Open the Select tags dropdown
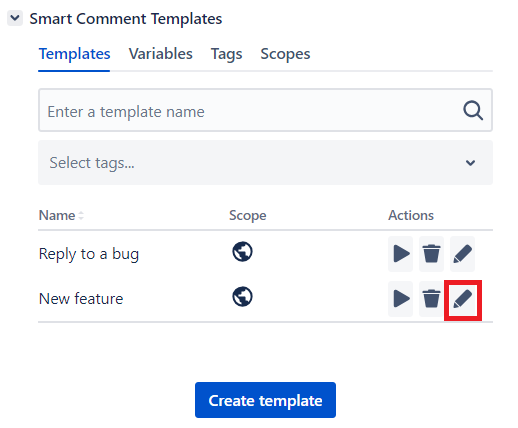The height and width of the screenshot is (428, 518). pos(265,163)
